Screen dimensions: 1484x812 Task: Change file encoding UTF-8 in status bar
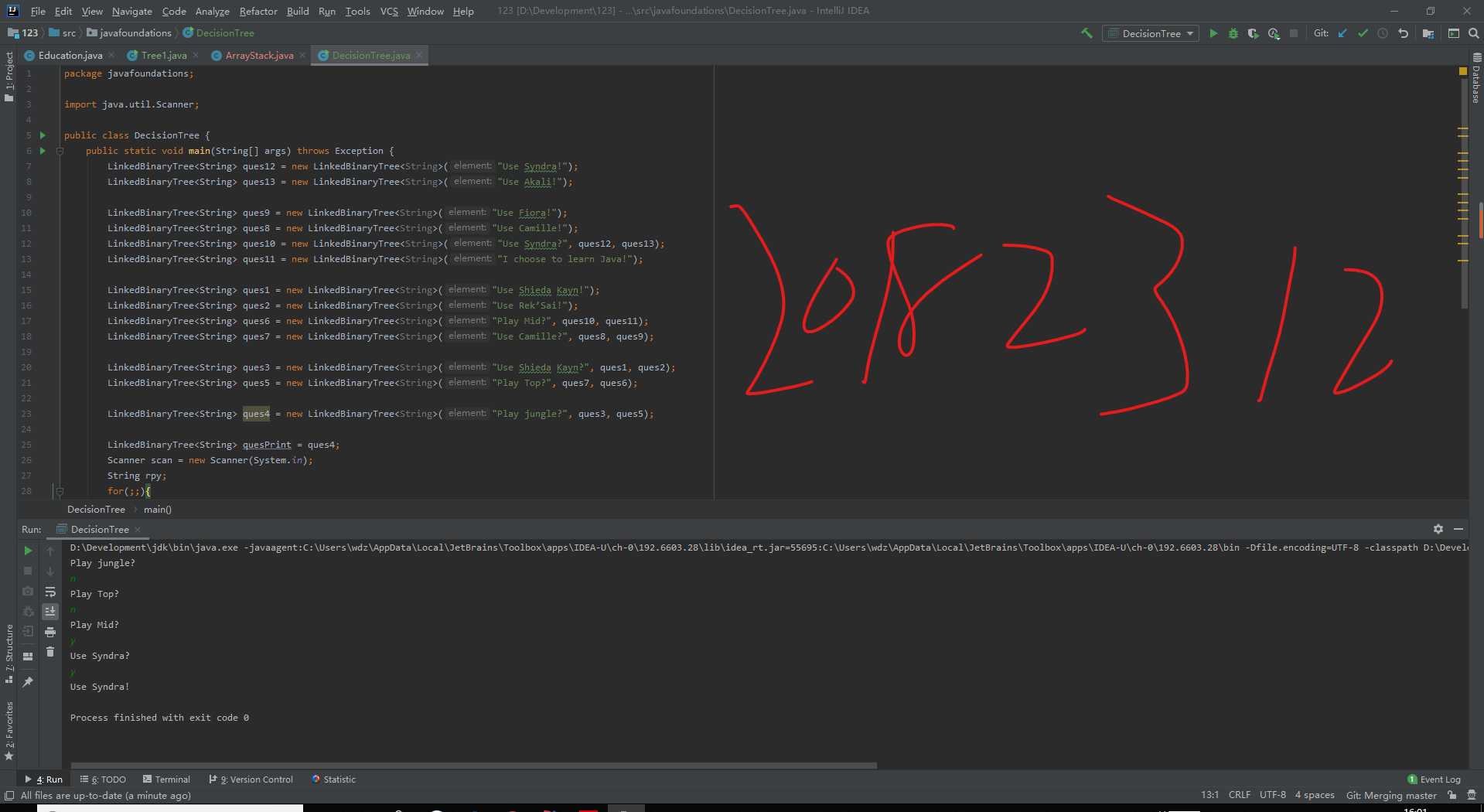[x=1272, y=795]
